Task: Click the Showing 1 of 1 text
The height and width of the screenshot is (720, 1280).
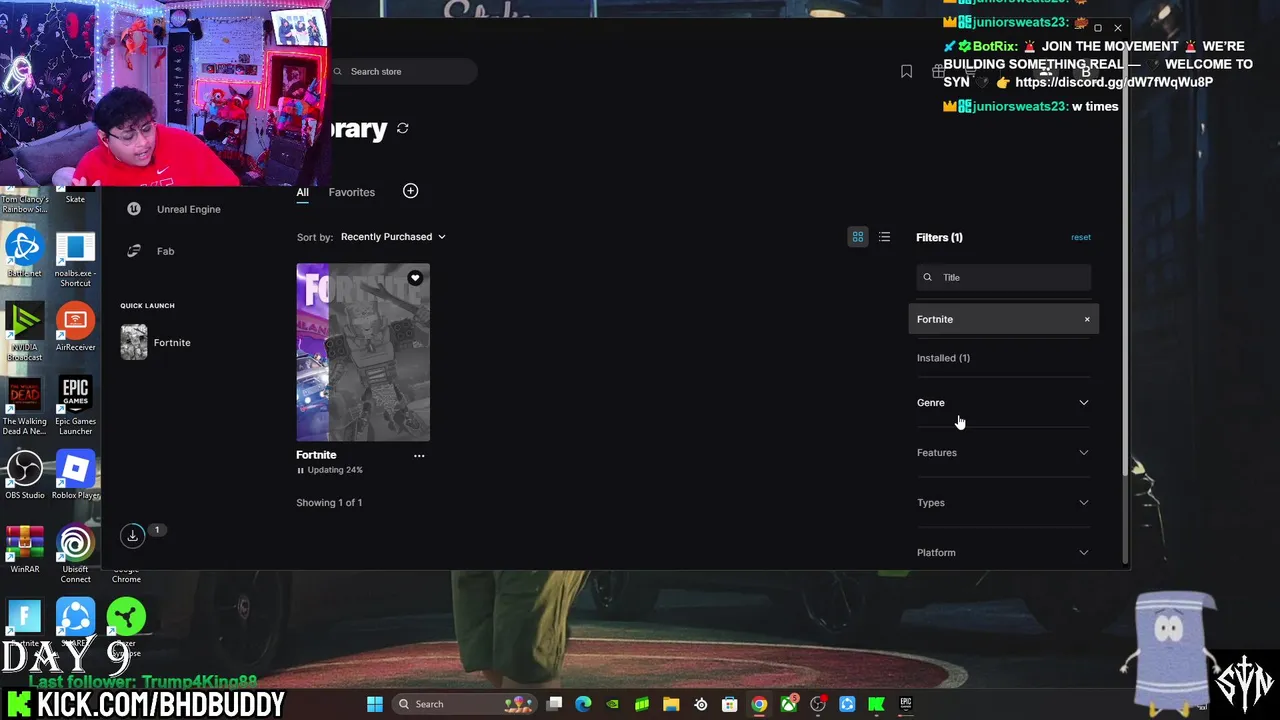Action: pos(329,502)
